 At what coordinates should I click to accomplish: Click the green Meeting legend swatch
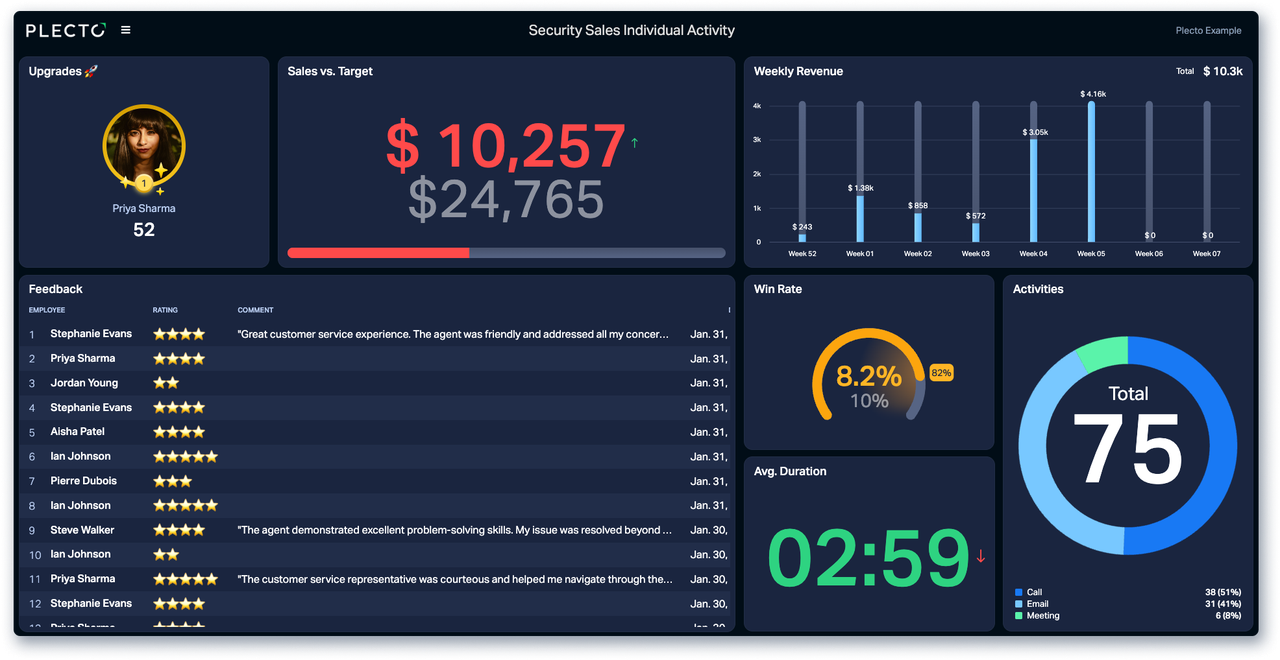click(1019, 616)
